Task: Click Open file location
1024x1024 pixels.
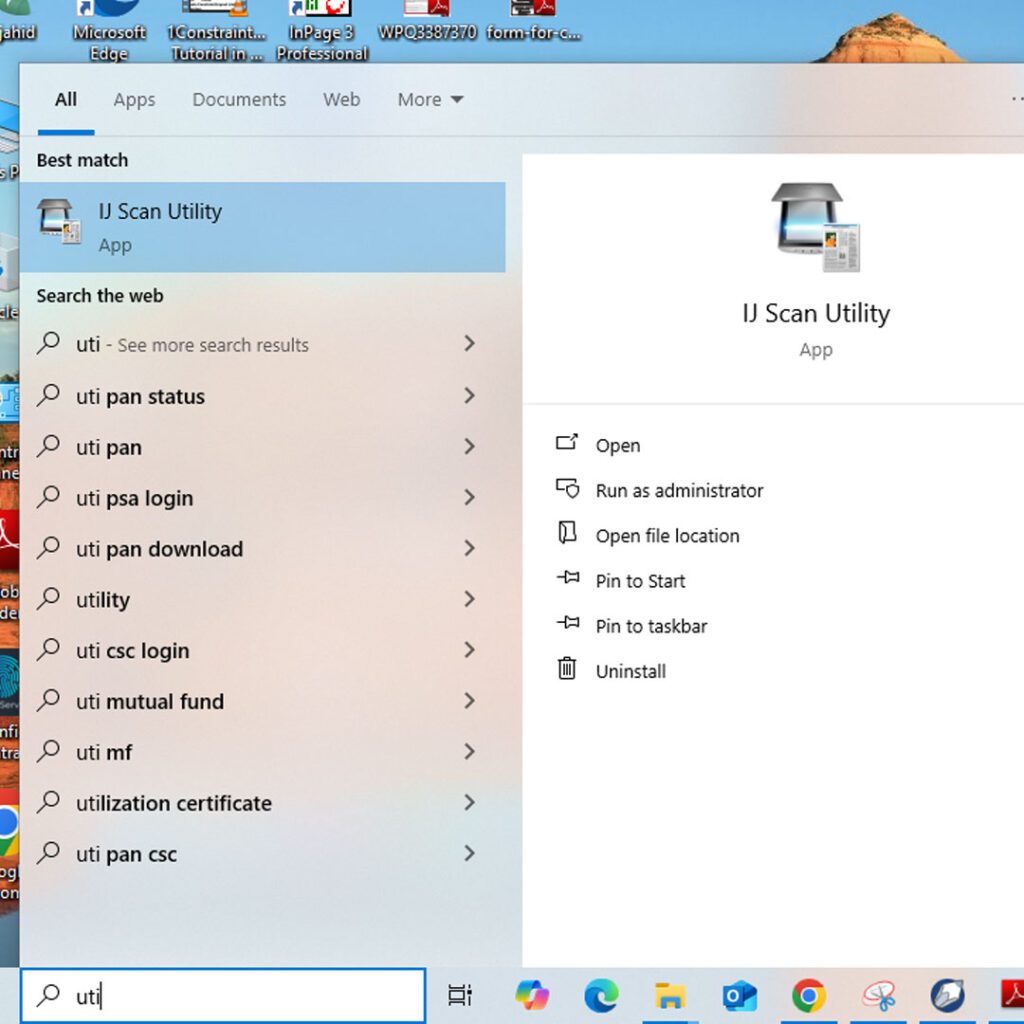Action: [667, 536]
